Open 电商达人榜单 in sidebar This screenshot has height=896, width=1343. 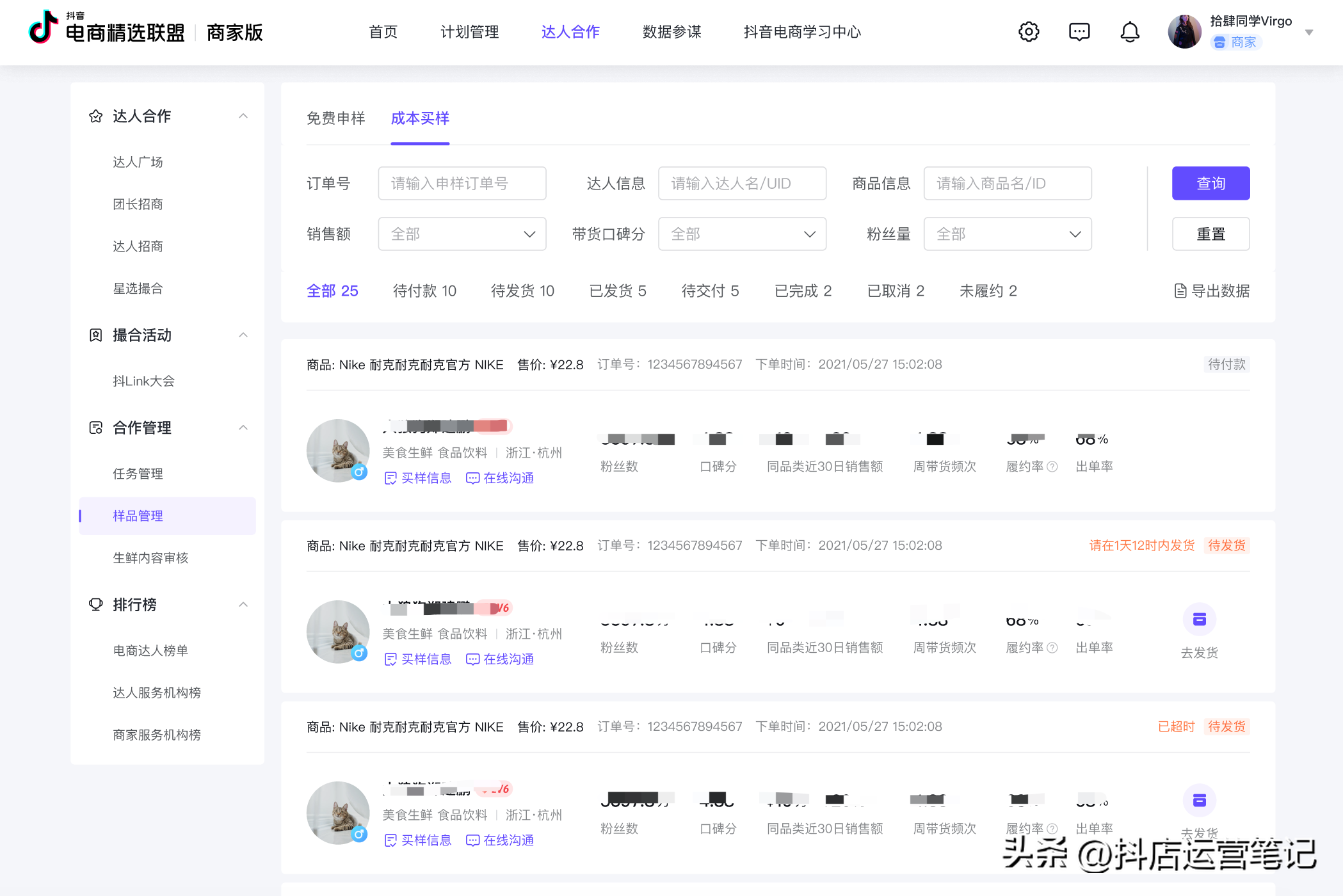[150, 651]
